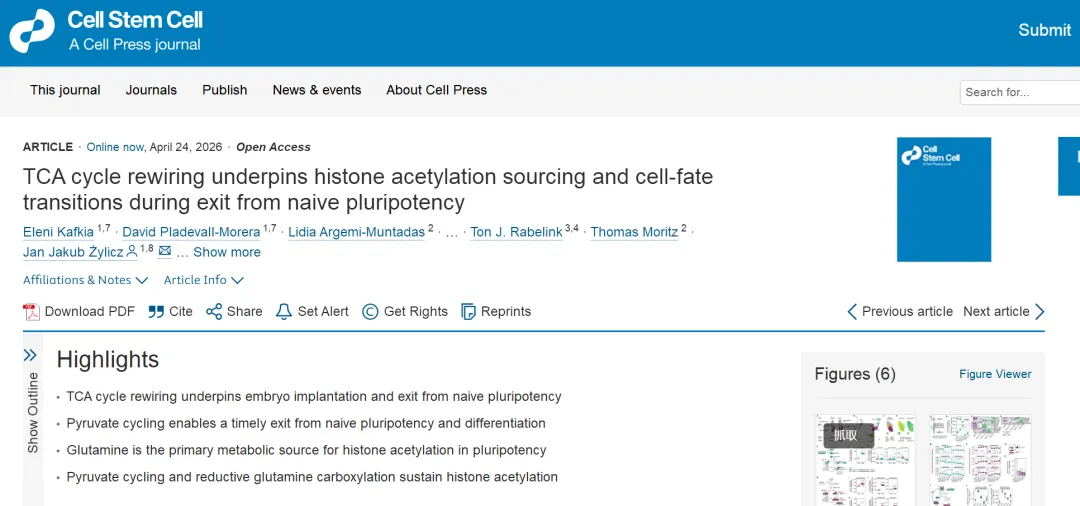The width and height of the screenshot is (1080, 506).
Task: Show more authors
Action: [227, 252]
